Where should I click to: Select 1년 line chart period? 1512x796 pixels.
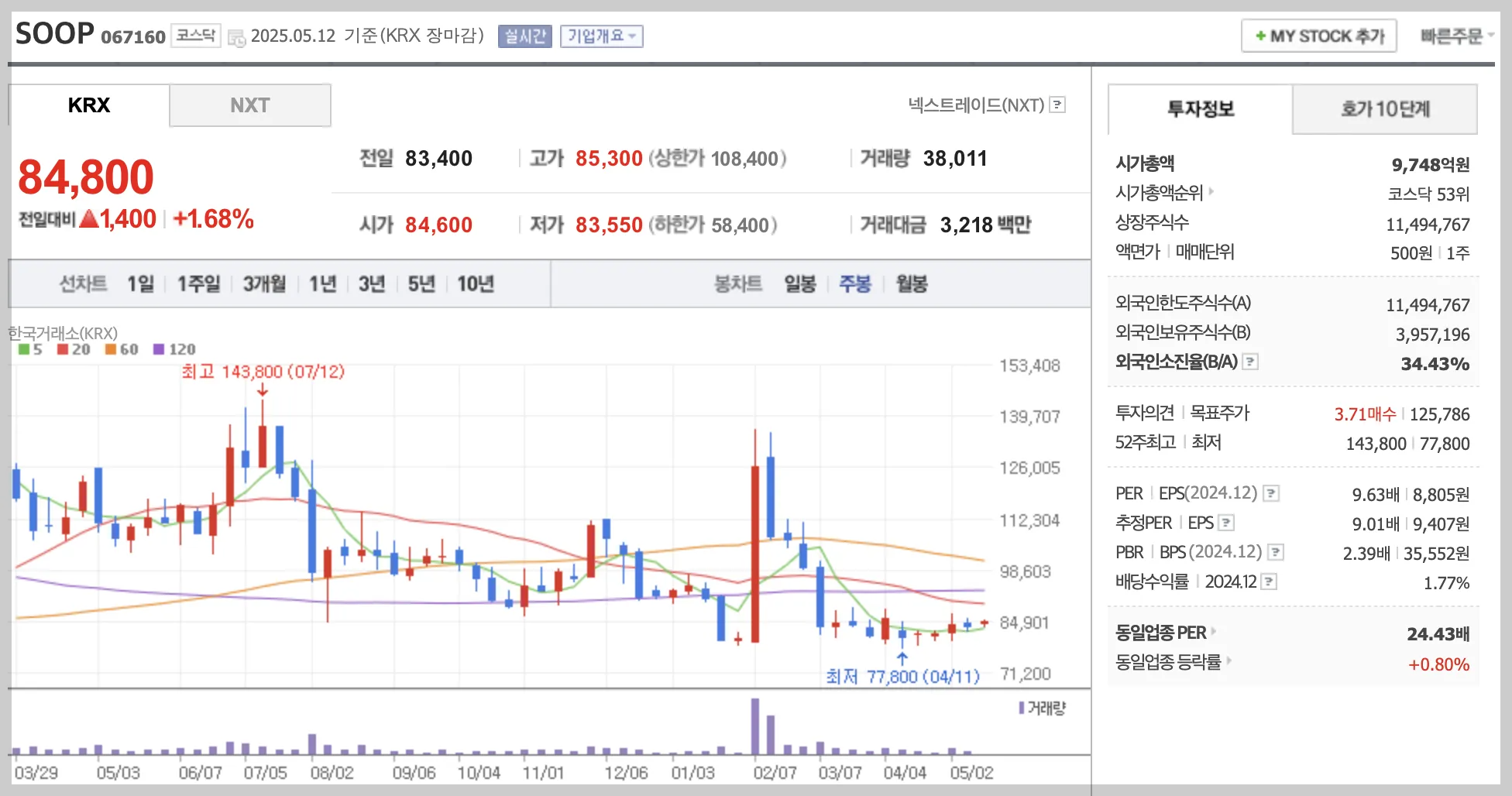click(x=323, y=284)
